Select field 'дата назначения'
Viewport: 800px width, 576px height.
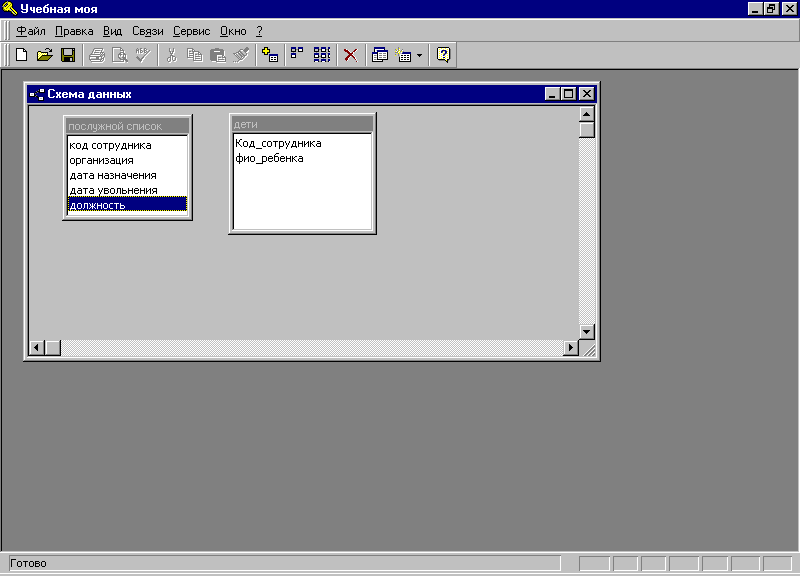(x=128, y=175)
